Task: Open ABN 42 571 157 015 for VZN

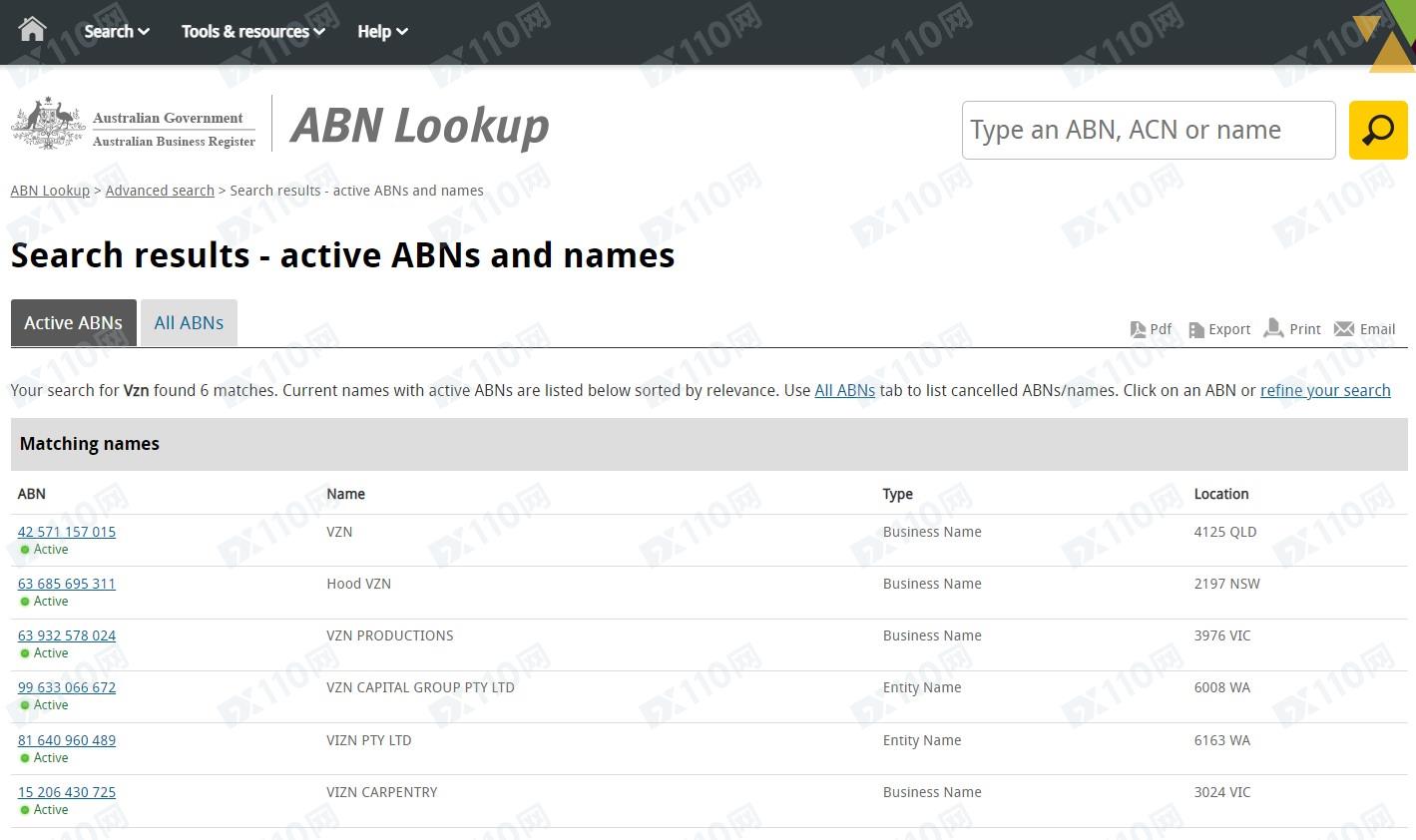Action: (67, 532)
